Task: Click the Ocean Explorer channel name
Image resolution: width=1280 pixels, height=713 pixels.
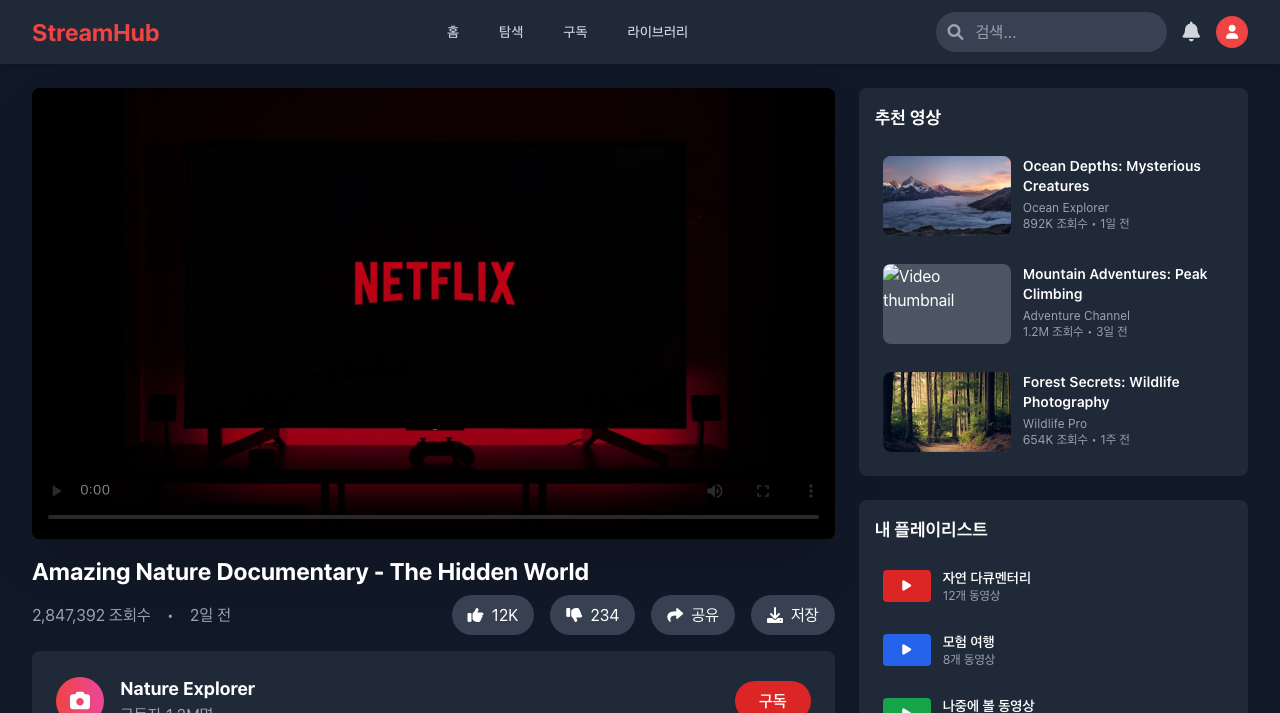Action: (1066, 208)
